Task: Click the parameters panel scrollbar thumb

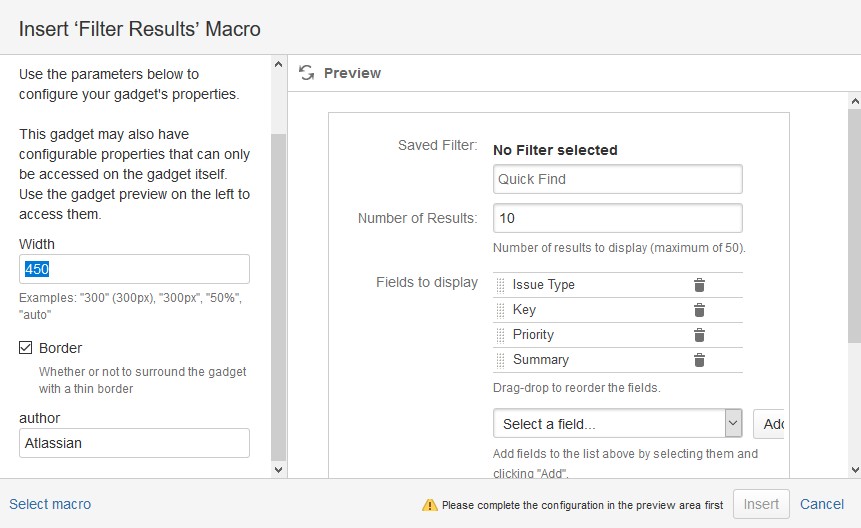Action: [278, 297]
